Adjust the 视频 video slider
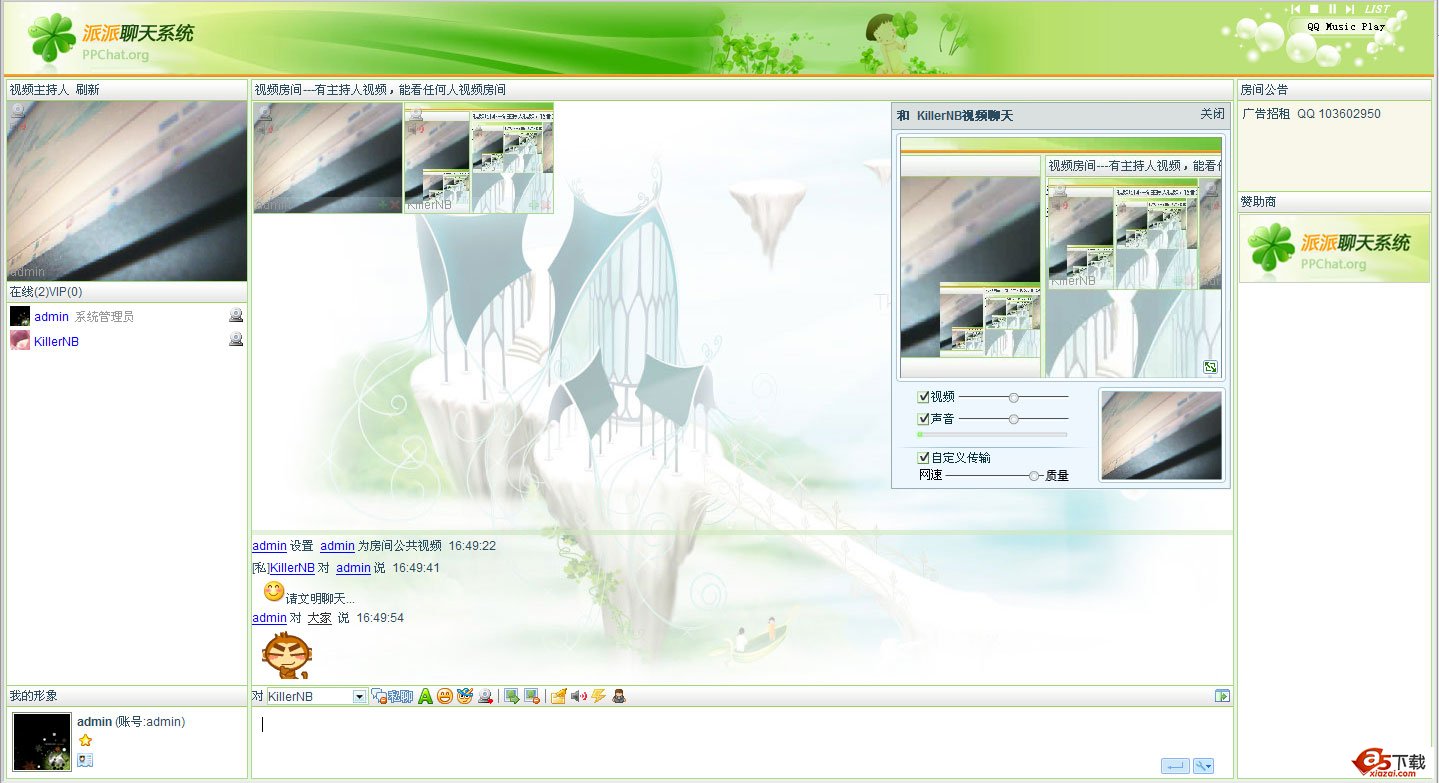Viewport: 1439px width, 783px height. (x=1013, y=397)
